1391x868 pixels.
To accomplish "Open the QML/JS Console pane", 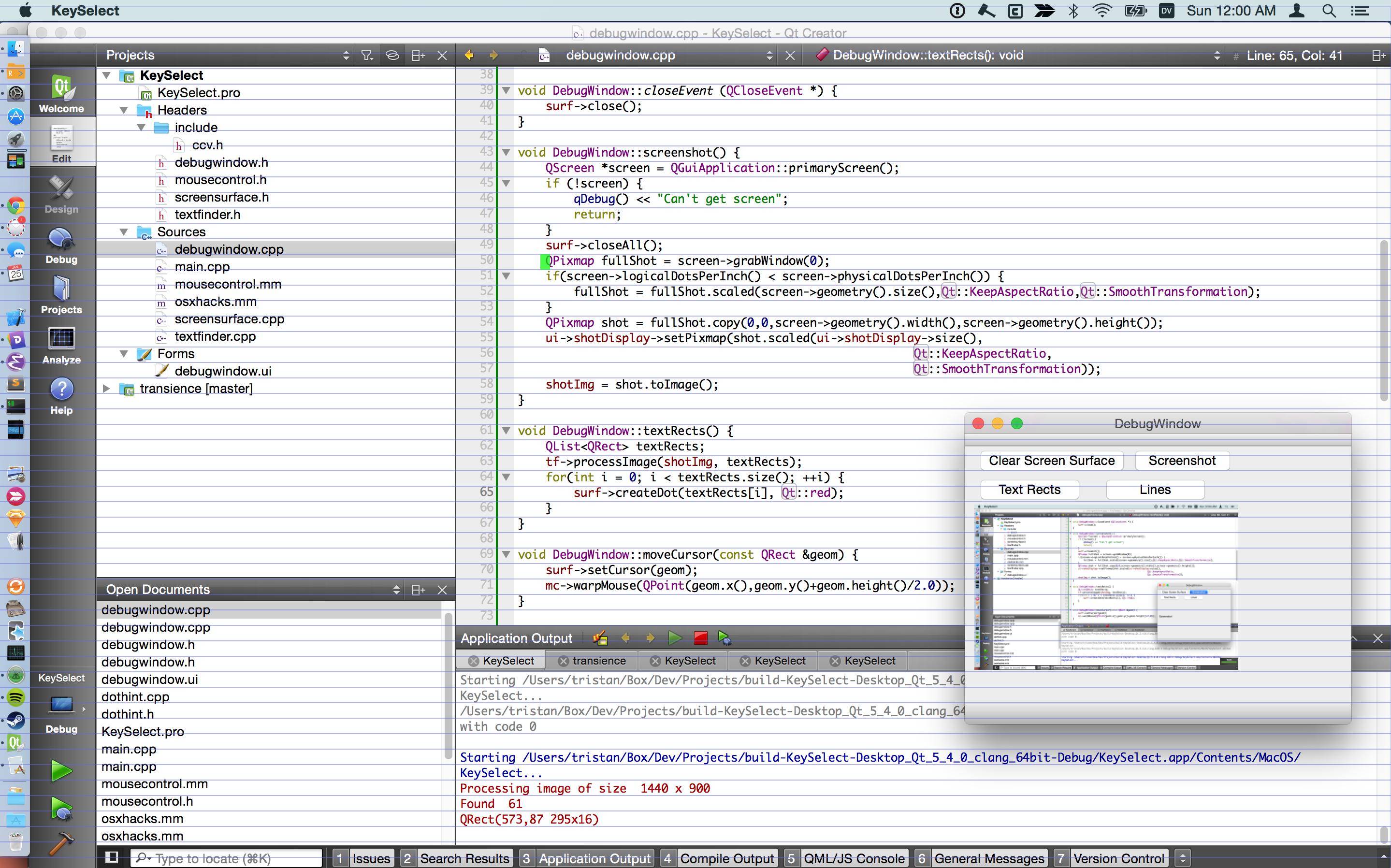I will [x=846, y=858].
